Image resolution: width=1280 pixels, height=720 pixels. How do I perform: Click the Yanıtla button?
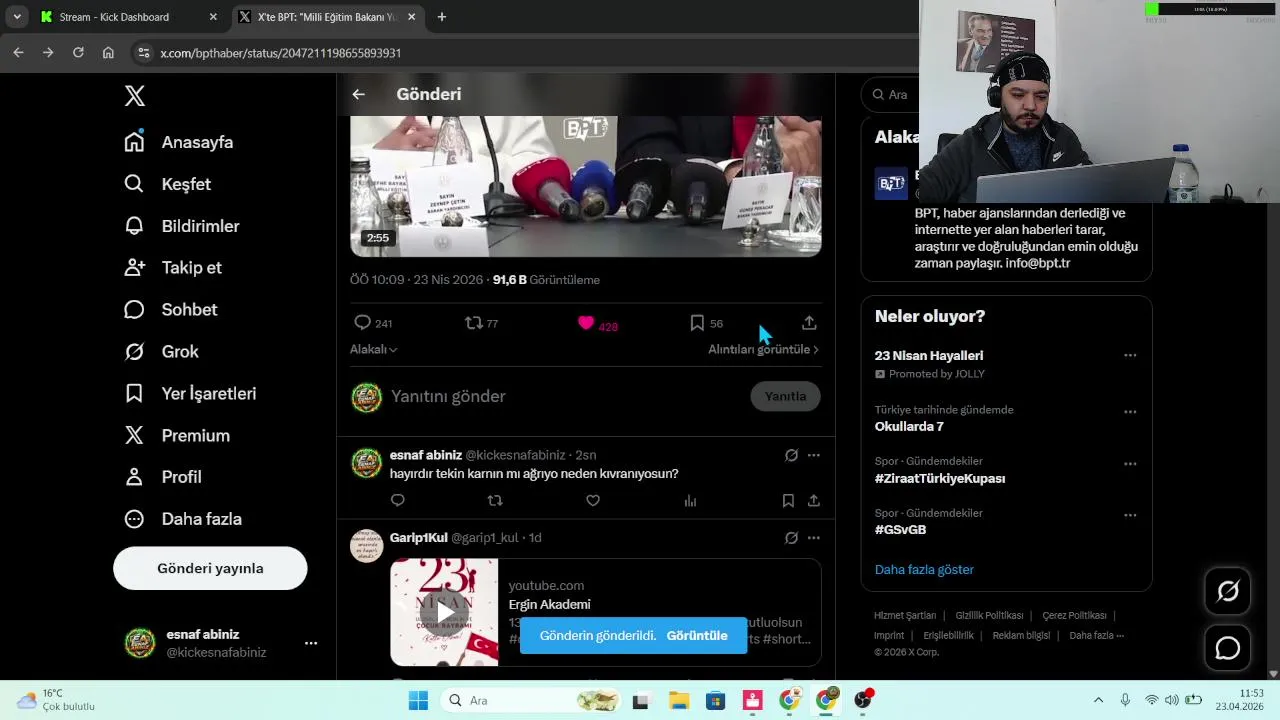pyautogui.click(x=785, y=397)
